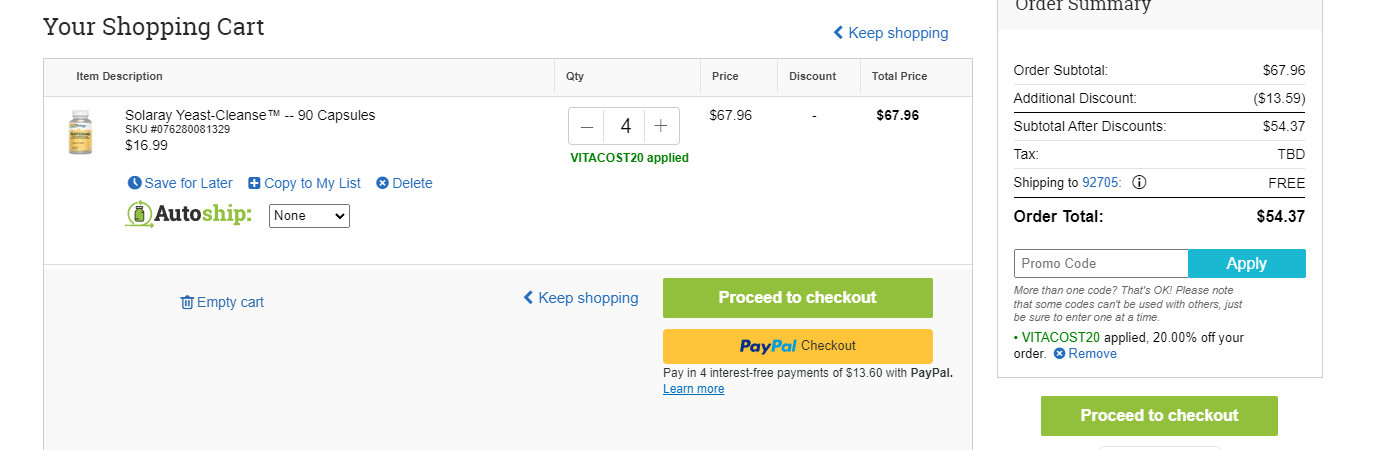Screen dimensions: 1377x450
Task: Click the Solaray Yeast-Cleanse product thumbnail
Action: tap(80, 132)
